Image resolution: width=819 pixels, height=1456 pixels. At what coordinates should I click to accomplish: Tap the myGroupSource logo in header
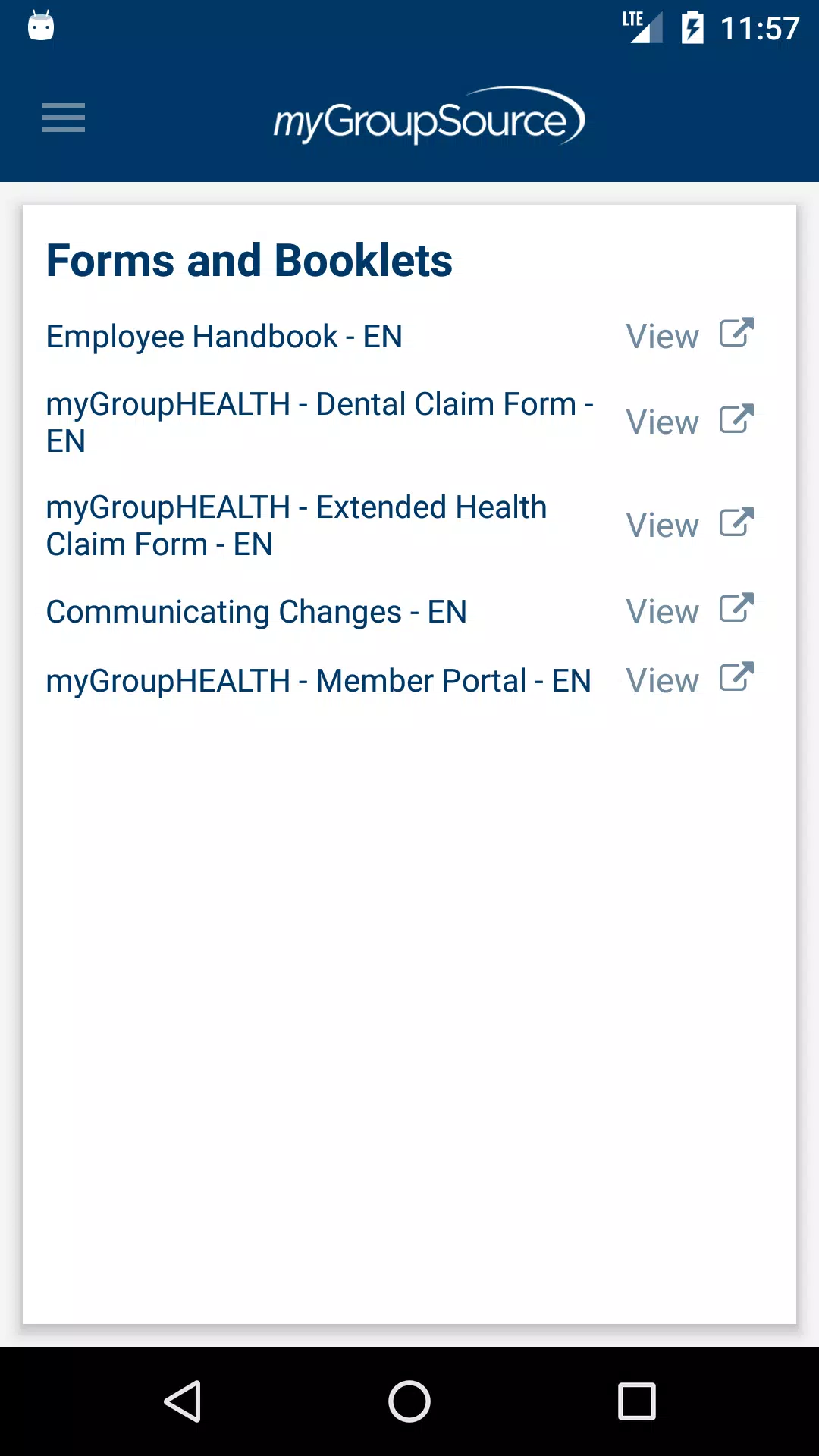[429, 116]
